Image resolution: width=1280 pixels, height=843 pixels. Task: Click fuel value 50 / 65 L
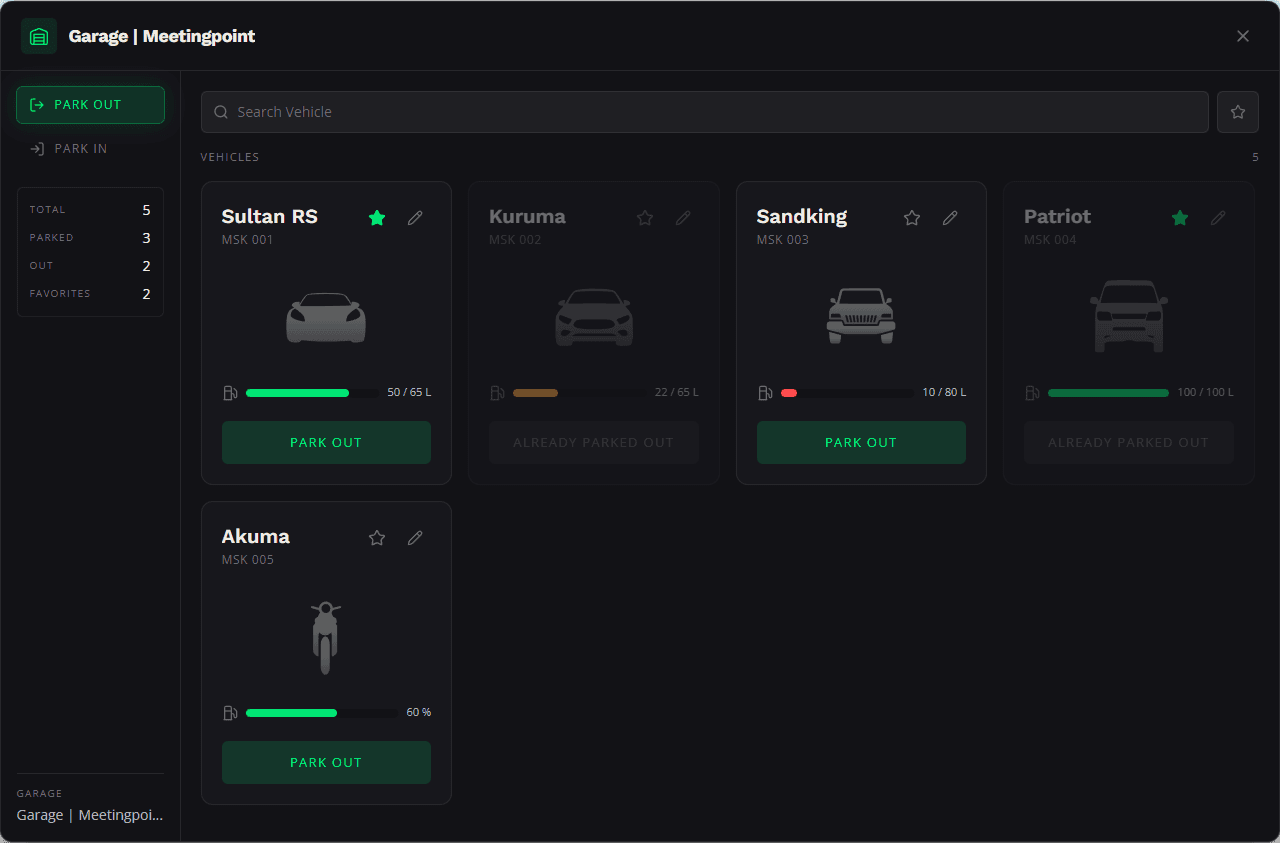point(409,393)
